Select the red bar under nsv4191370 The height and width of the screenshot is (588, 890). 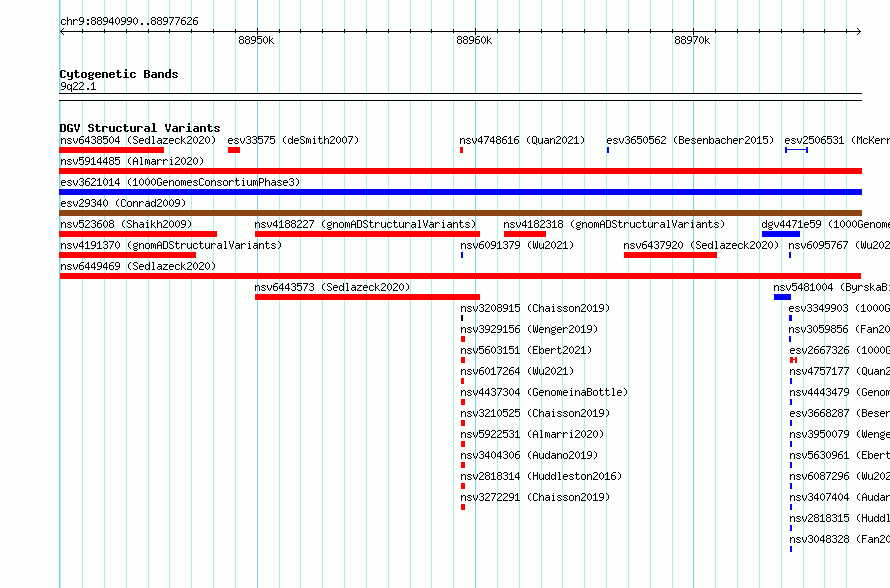pos(128,255)
